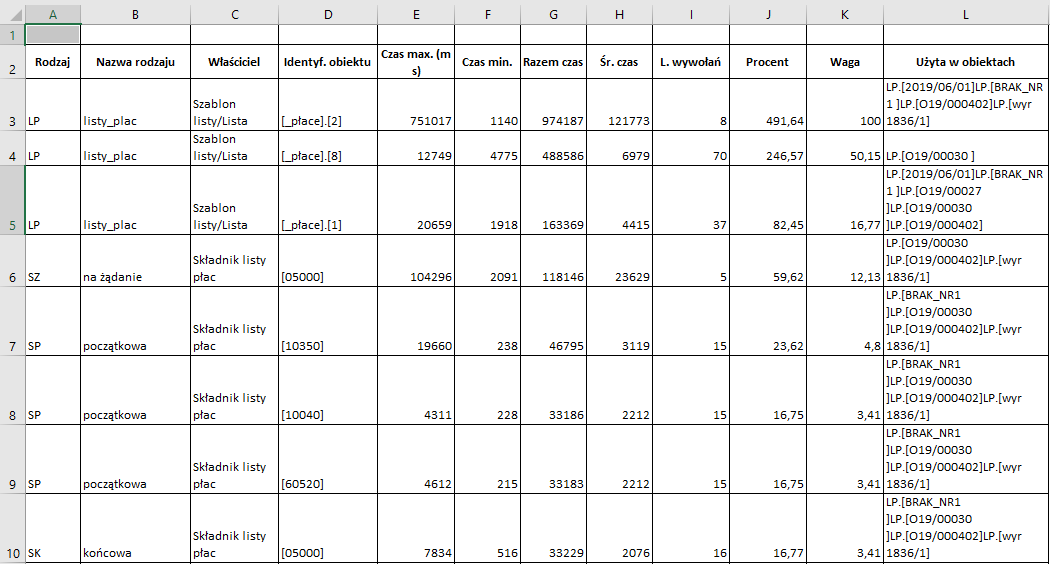1050x564 pixels.
Task: Click cell with value 46795
Action: pyautogui.click(x=553, y=321)
